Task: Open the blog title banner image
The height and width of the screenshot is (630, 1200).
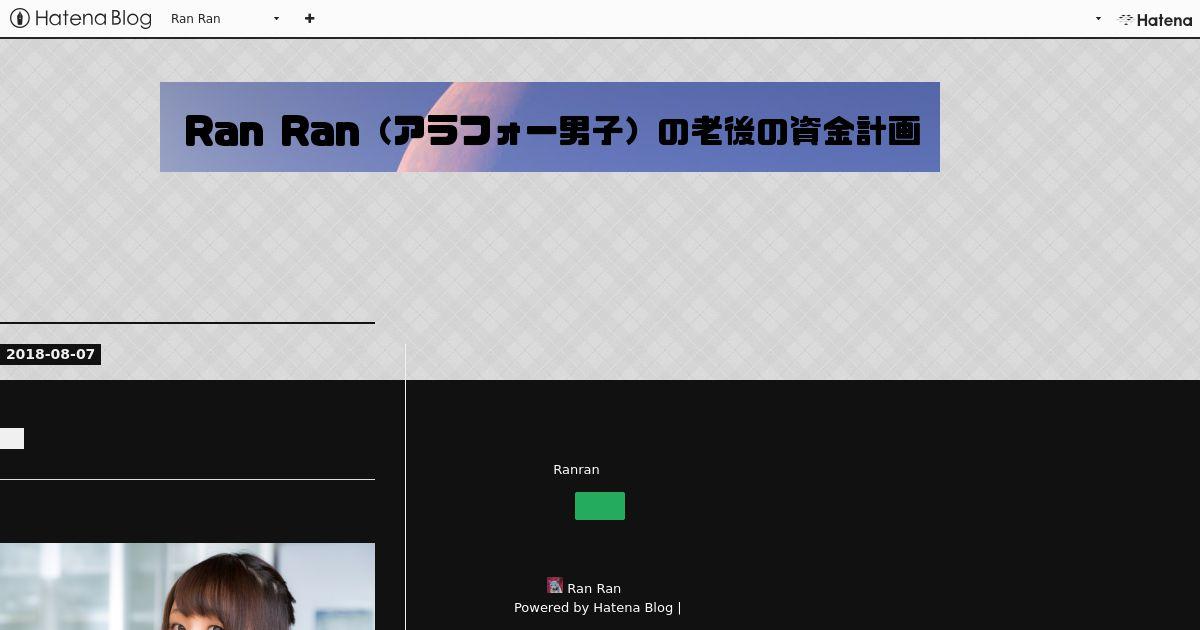Action: click(550, 127)
